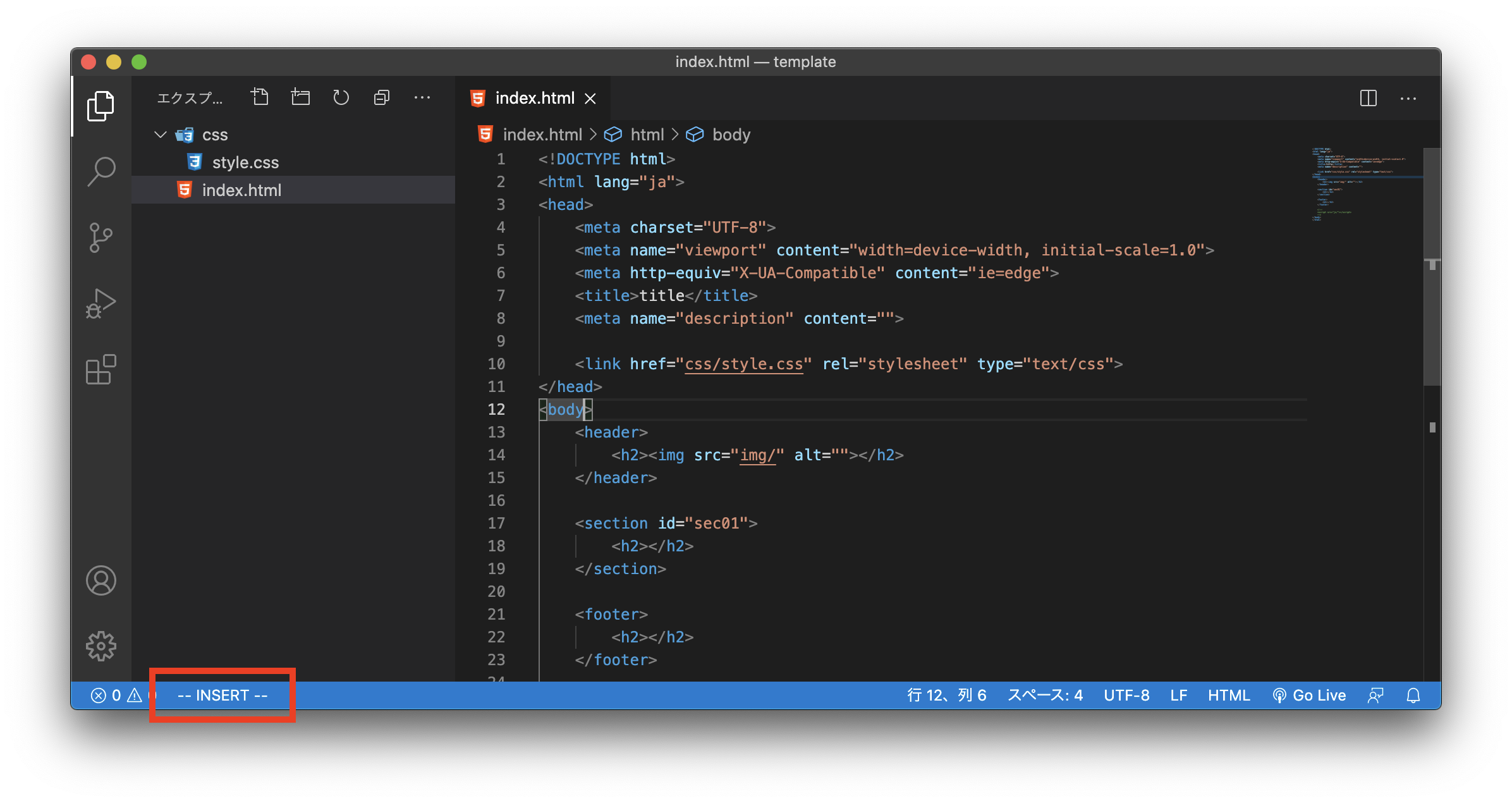Open editor more actions ellipsis
This screenshot has height=803, width=1512.
[x=1408, y=98]
